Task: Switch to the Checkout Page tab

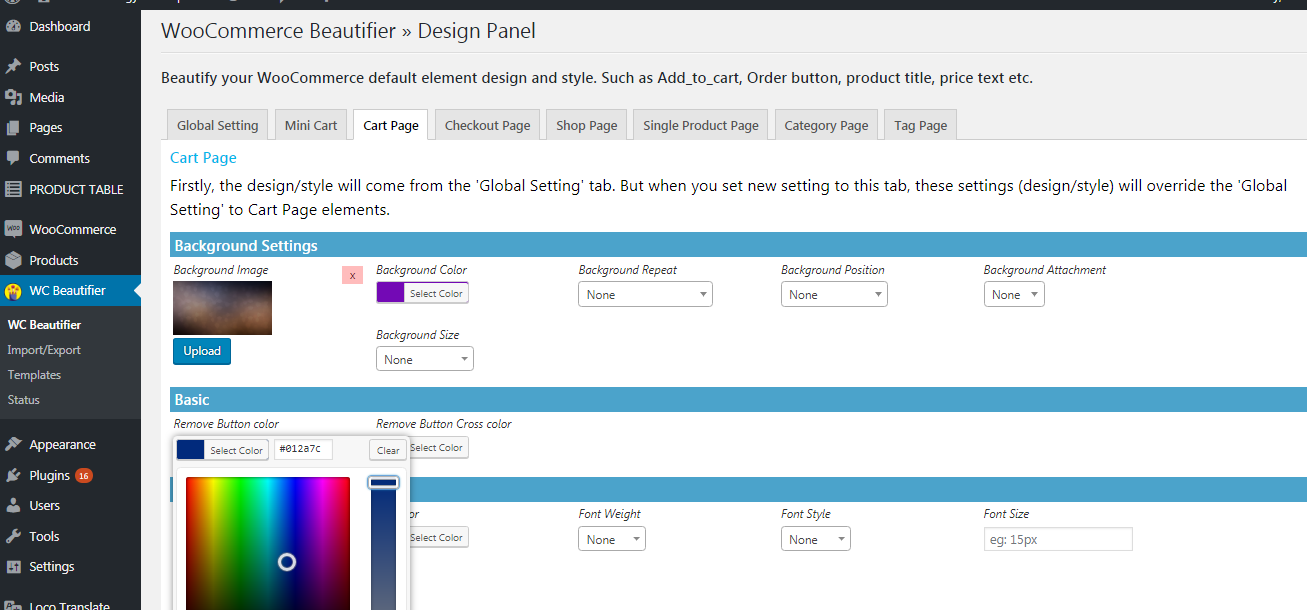Action: coord(488,125)
